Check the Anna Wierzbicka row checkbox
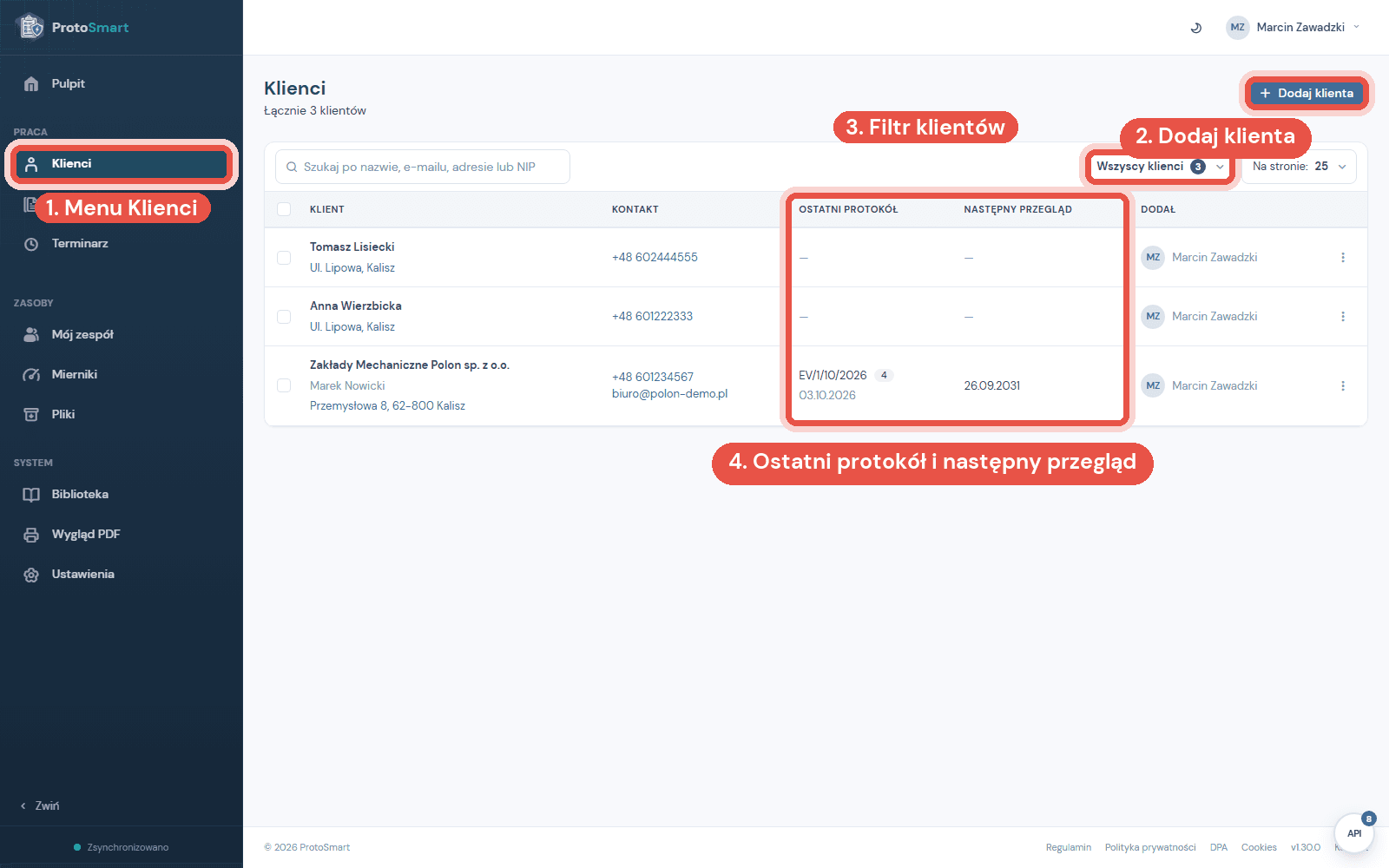The width and height of the screenshot is (1389, 868). pos(284,317)
